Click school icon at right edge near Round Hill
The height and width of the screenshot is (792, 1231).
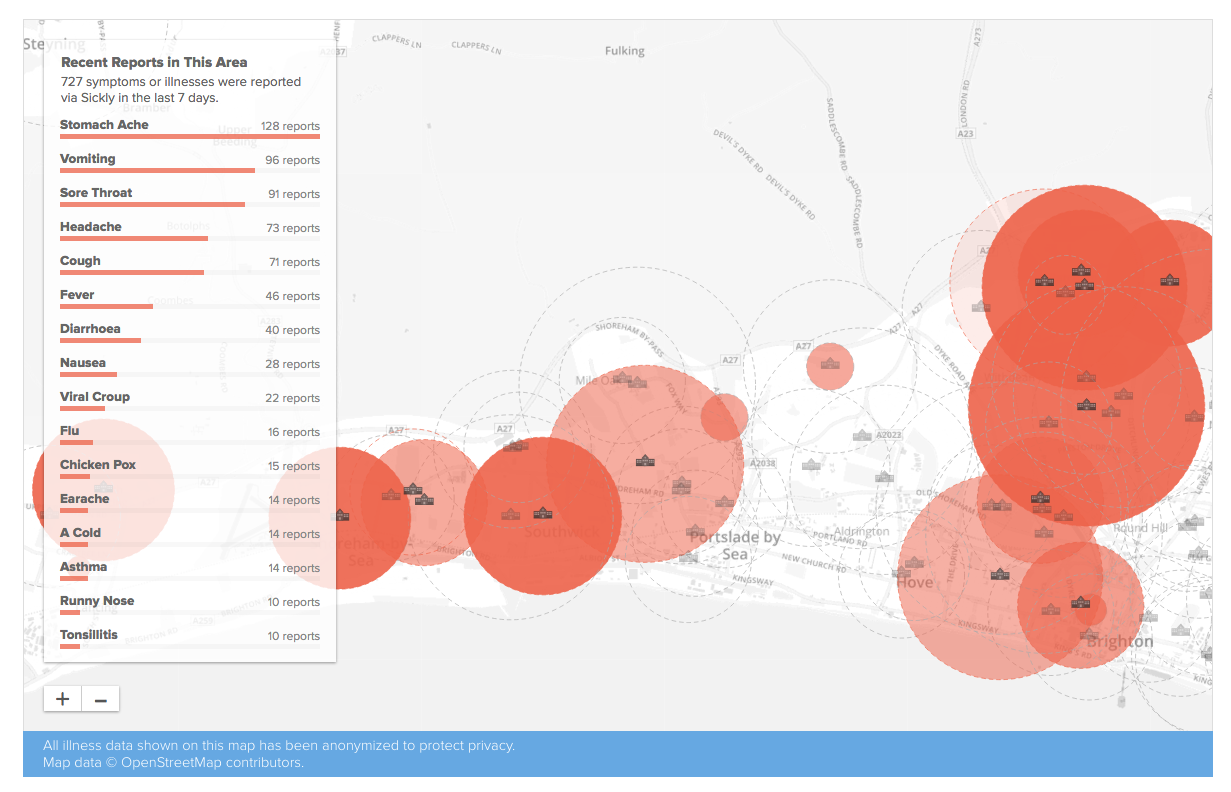click(1190, 522)
